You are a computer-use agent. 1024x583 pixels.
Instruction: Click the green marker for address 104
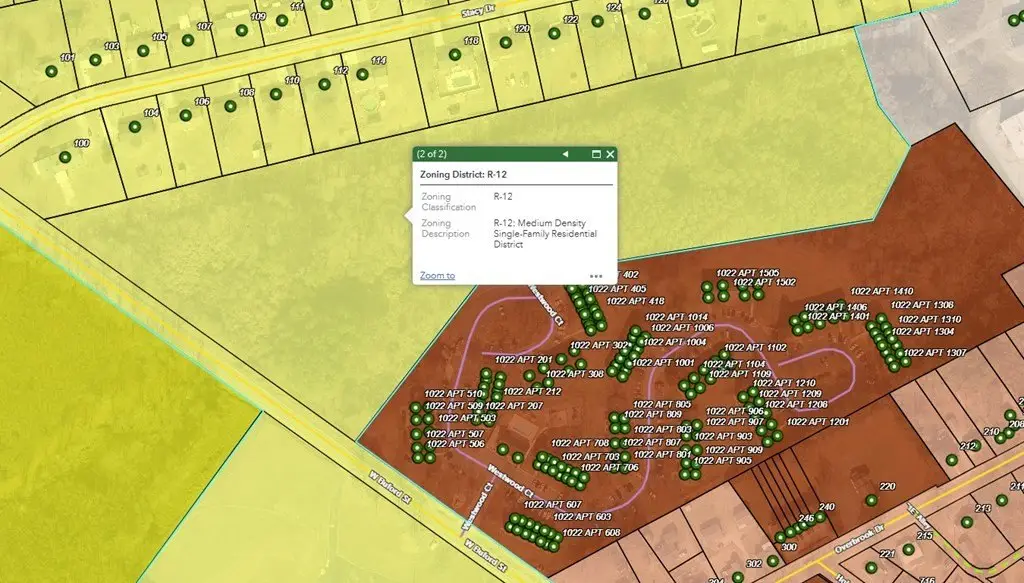(135, 127)
